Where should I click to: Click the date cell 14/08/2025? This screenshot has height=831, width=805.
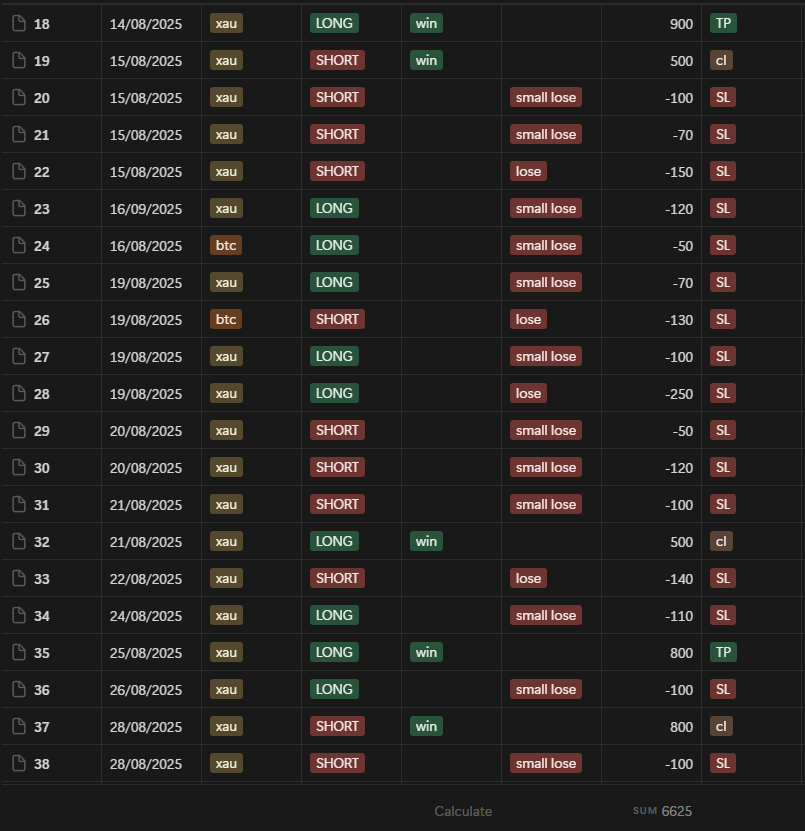tap(146, 23)
